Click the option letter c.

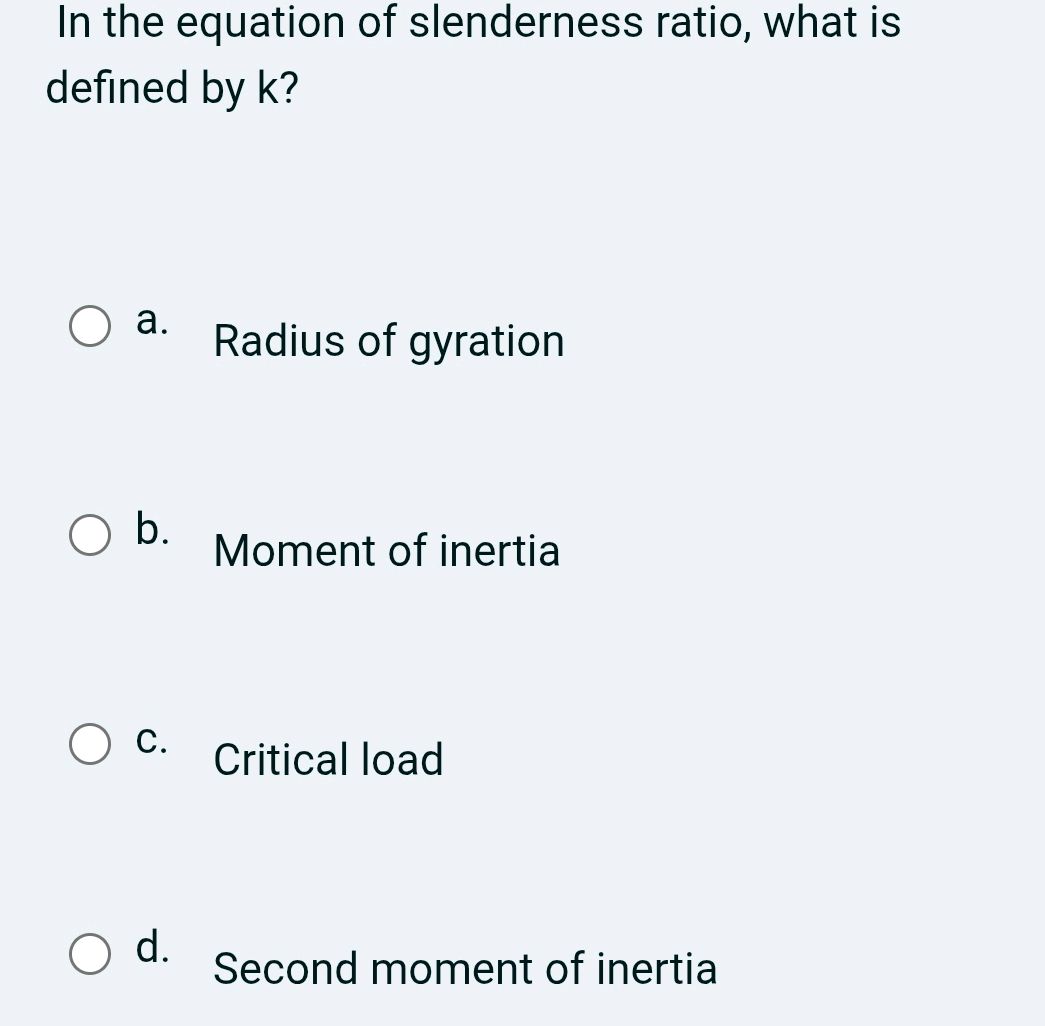tap(151, 740)
